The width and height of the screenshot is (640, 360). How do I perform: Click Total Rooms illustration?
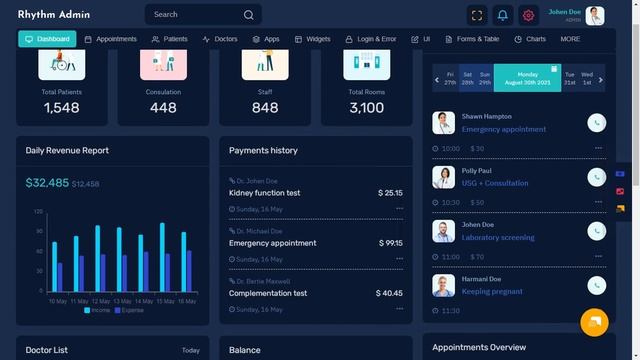(367, 64)
